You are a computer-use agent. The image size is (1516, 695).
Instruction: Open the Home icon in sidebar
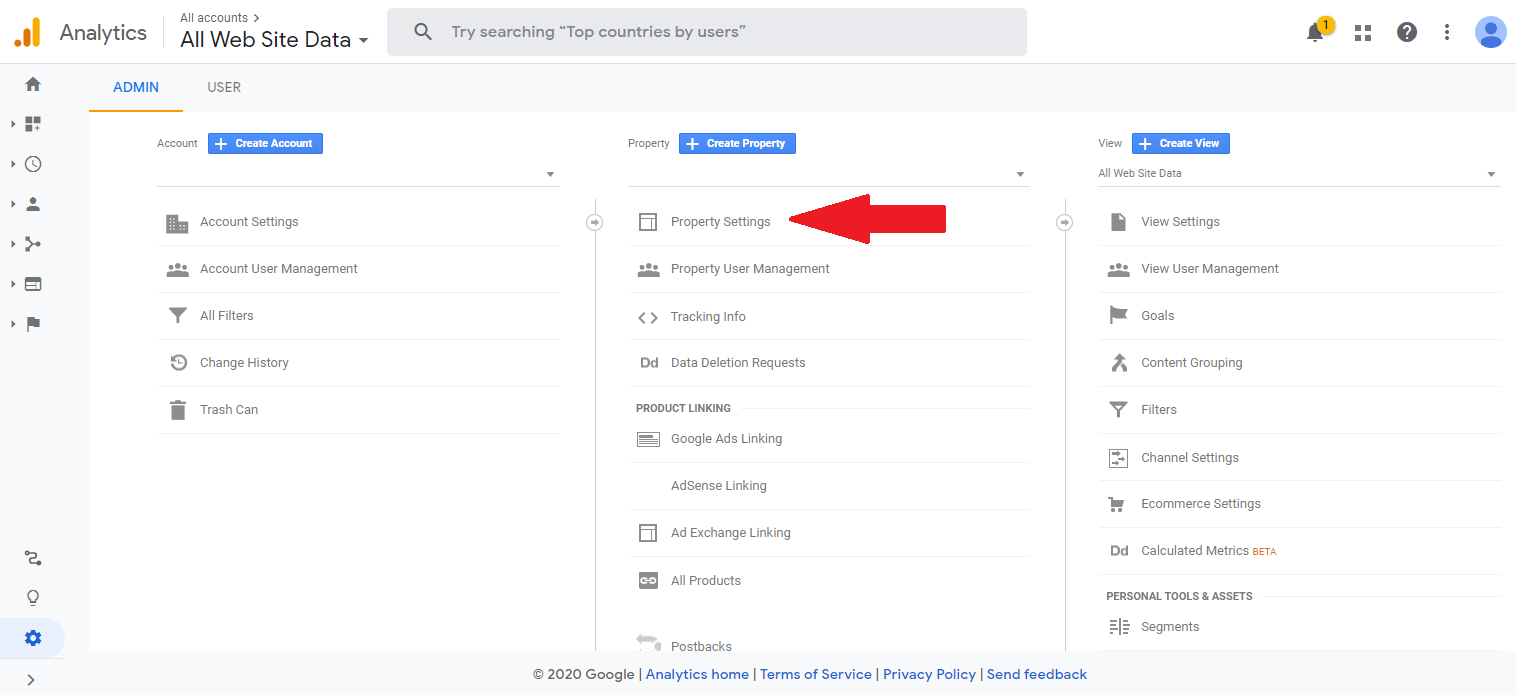click(x=33, y=84)
